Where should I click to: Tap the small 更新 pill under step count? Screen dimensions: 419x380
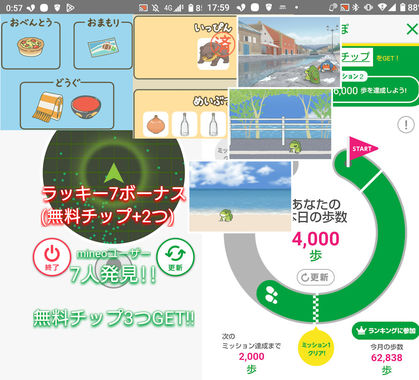click(315, 277)
